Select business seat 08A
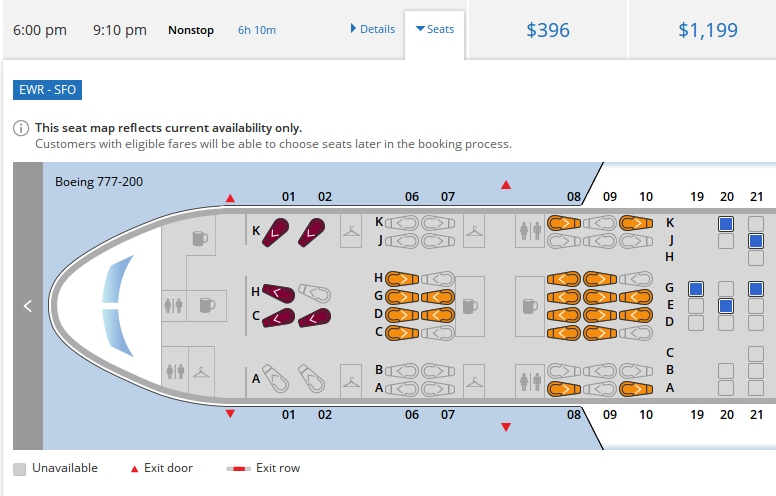 pyautogui.click(x=564, y=388)
